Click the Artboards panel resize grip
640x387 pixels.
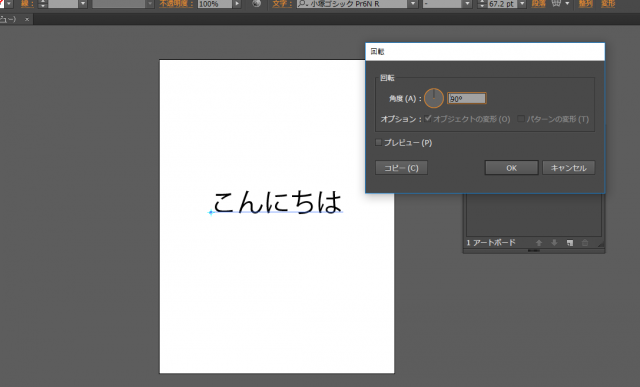(x=601, y=244)
